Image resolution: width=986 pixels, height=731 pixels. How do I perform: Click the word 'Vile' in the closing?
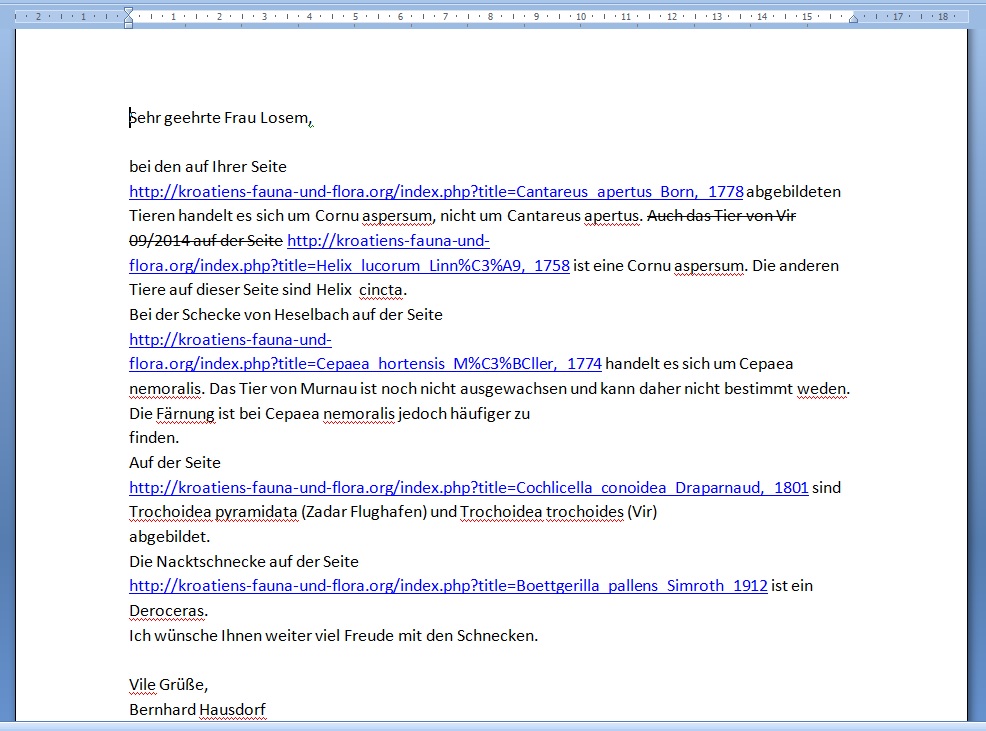tap(144, 685)
